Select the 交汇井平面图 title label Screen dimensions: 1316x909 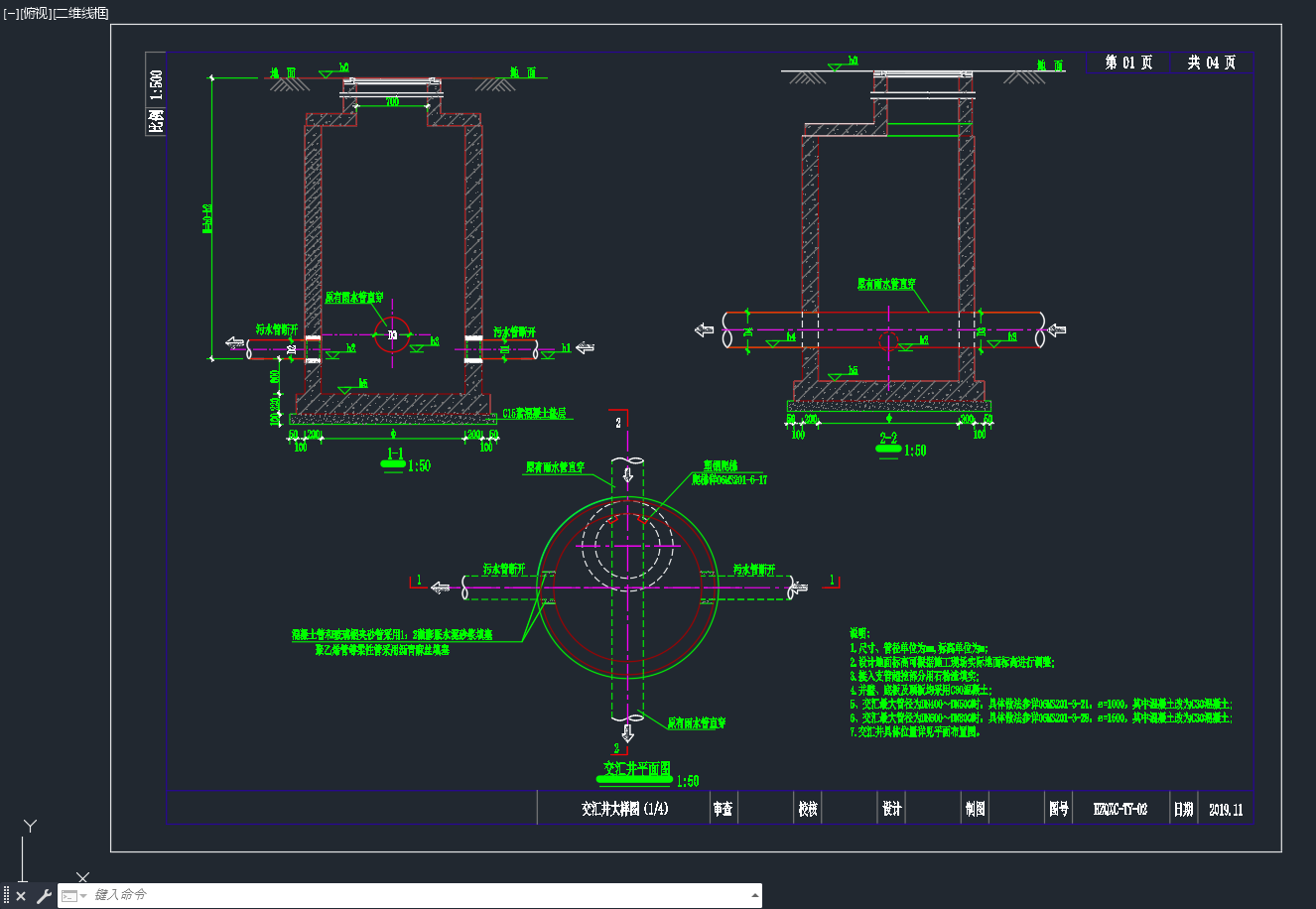(638, 769)
